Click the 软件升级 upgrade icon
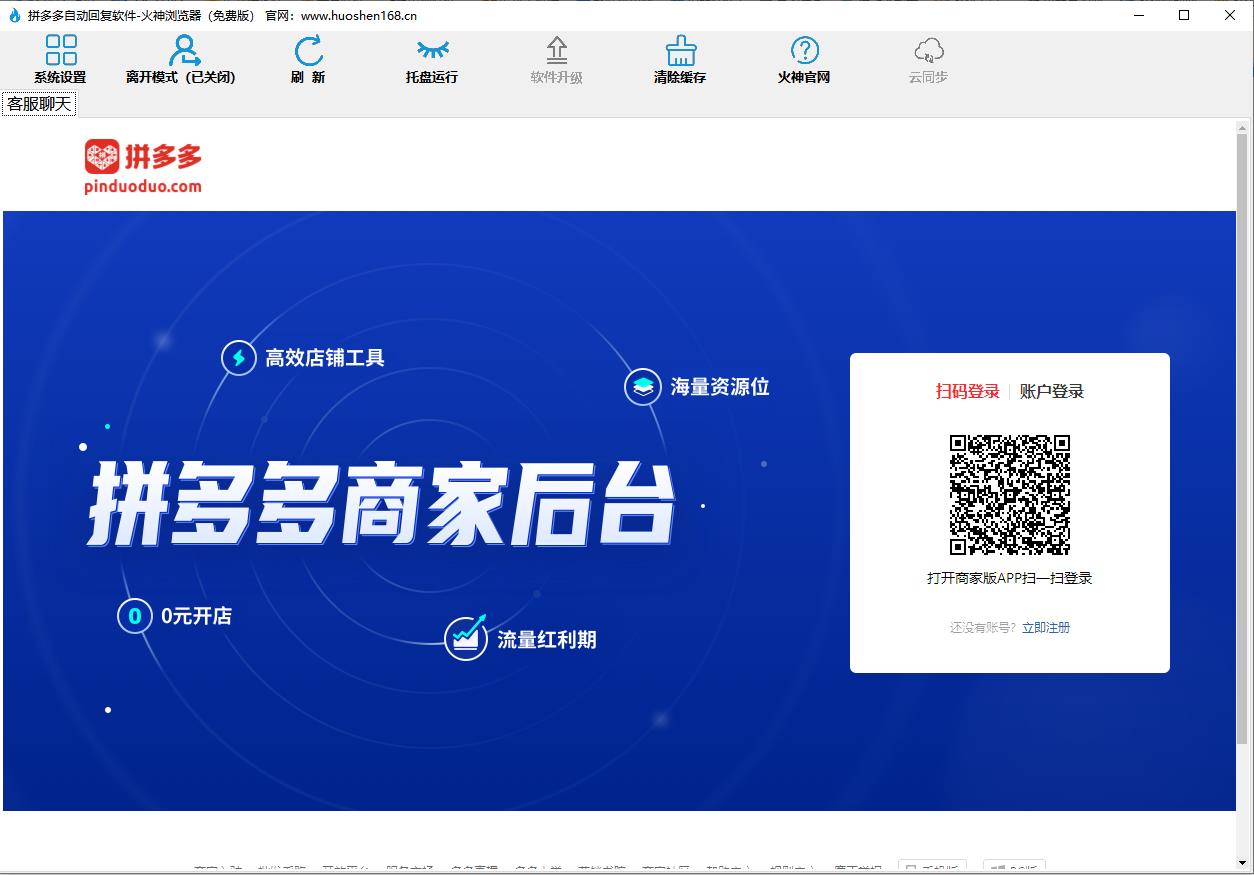 pos(556,50)
